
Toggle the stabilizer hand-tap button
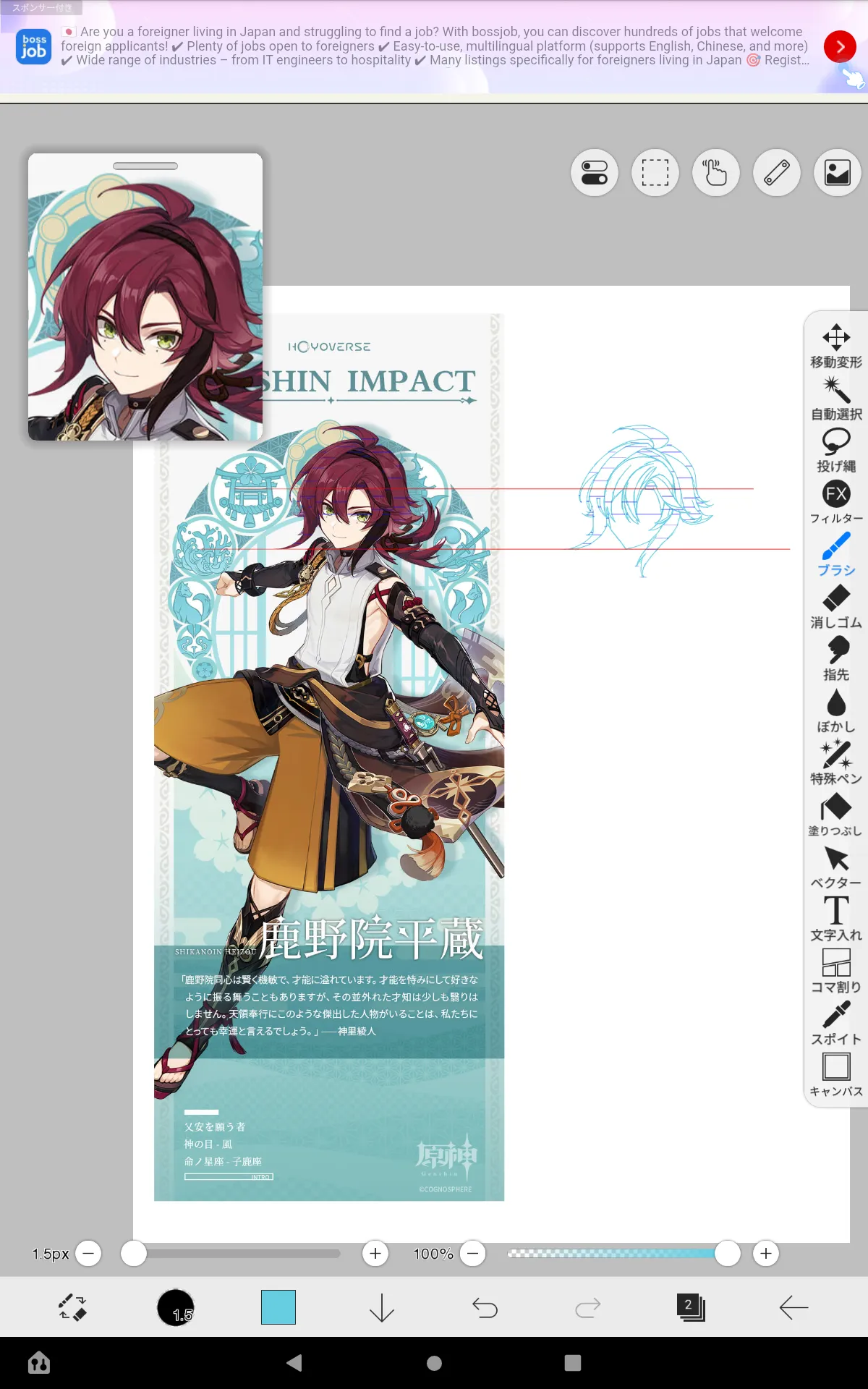(716, 173)
